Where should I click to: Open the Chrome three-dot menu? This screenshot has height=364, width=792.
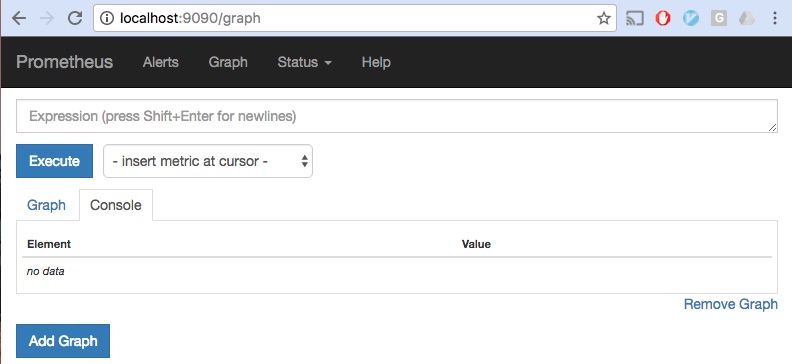pyautogui.click(x=775, y=19)
